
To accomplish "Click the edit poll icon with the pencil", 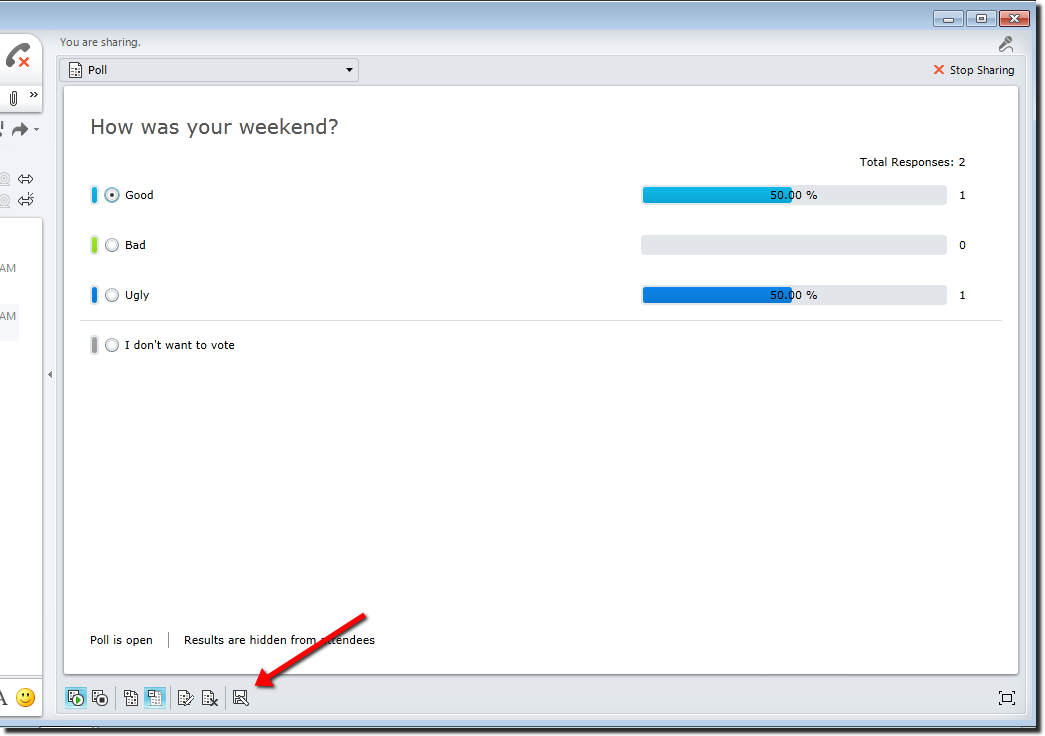I will click(185, 698).
